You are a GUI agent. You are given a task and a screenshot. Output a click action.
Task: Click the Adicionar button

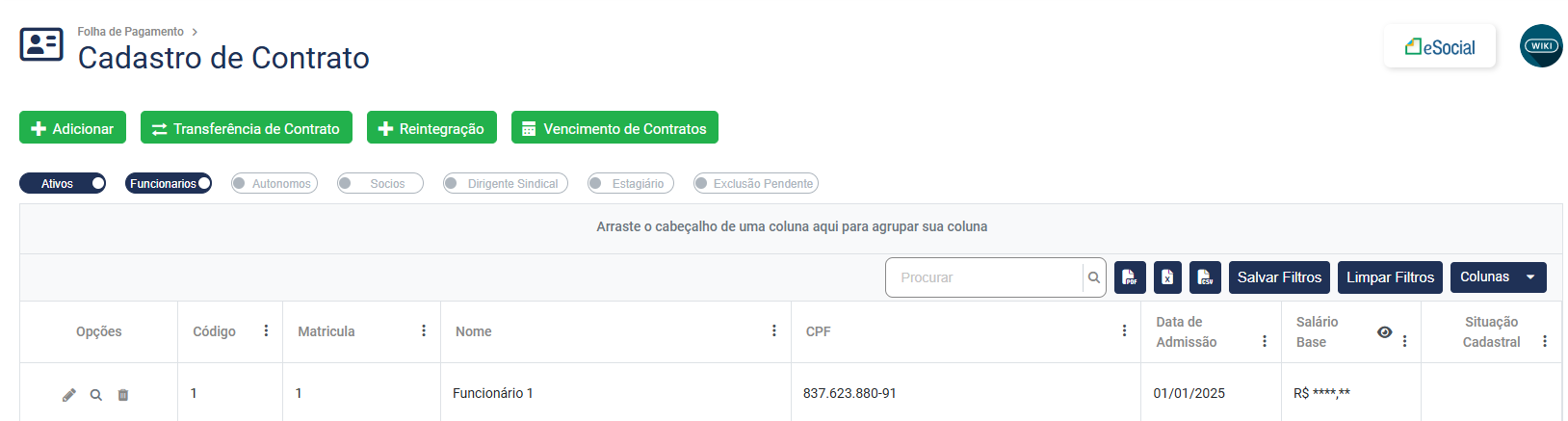tap(72, 128)
